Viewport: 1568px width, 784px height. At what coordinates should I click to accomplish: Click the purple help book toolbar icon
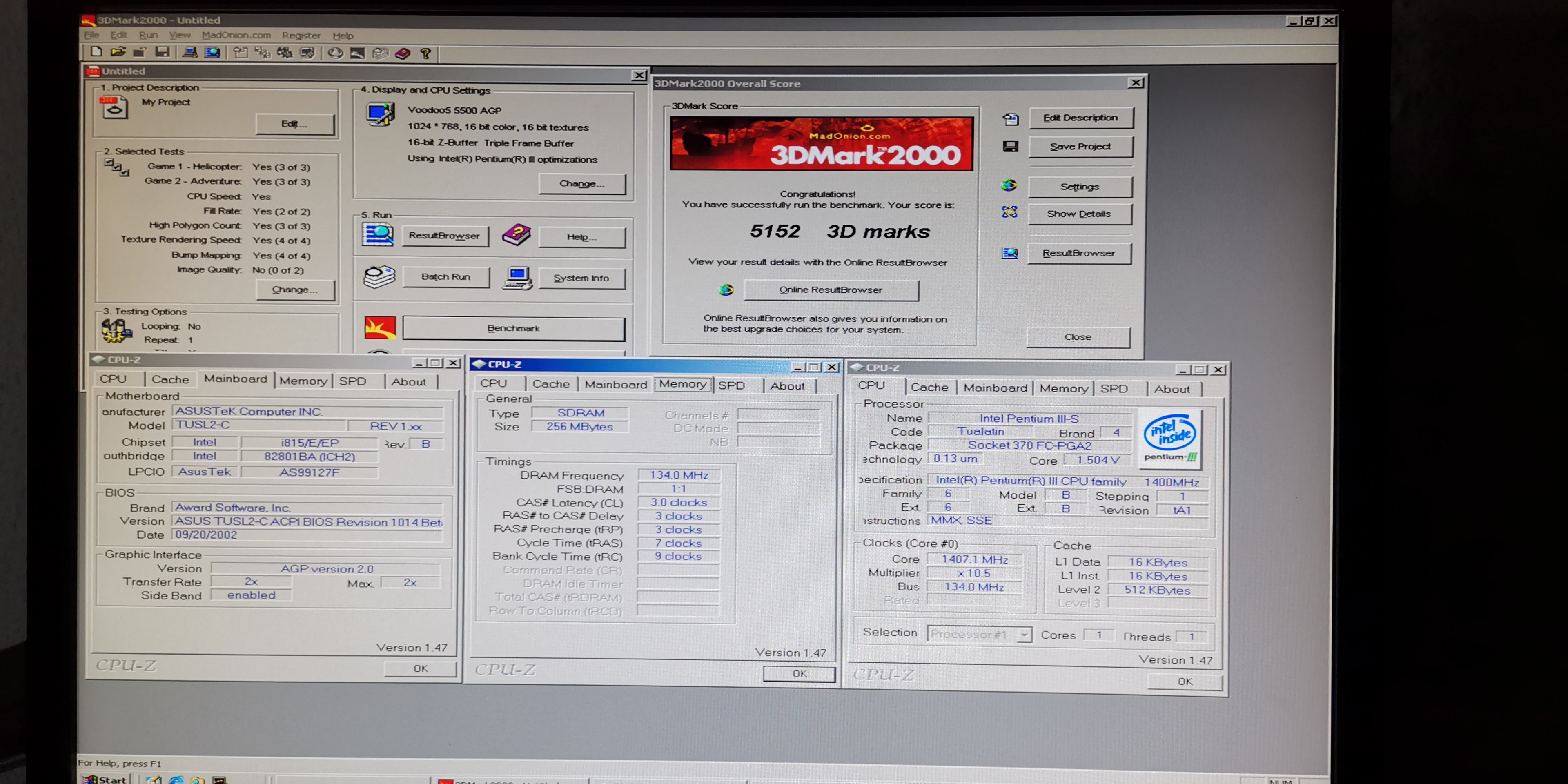[x=402, y=53]
